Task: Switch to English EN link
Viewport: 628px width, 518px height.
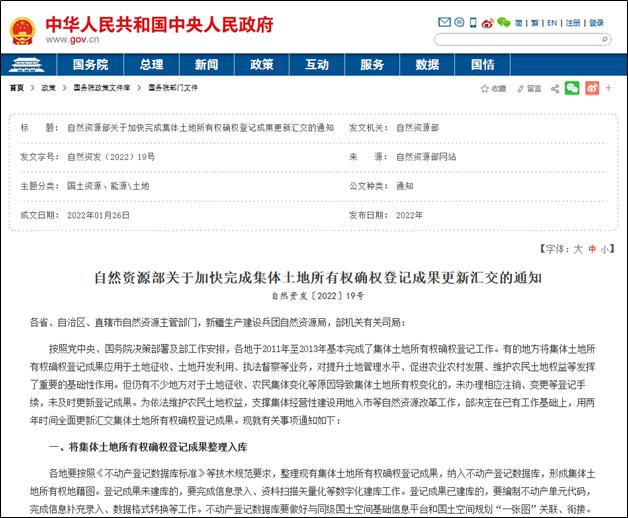Action: click(x=552, y=23)
